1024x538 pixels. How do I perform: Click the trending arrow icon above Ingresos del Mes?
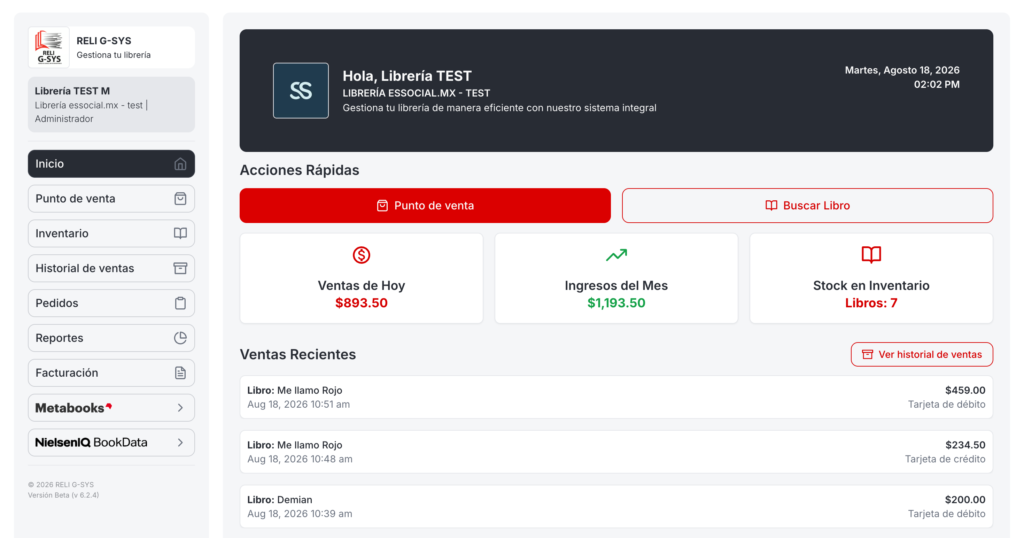[616, 255]
